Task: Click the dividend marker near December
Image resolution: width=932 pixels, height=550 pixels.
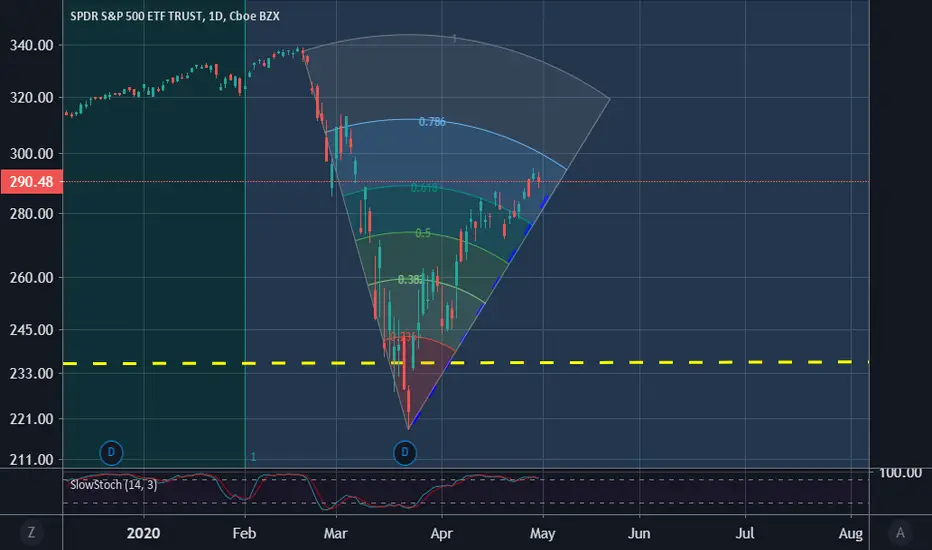Action: 111,452
